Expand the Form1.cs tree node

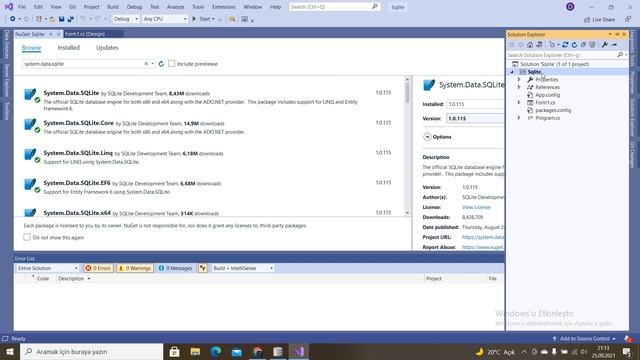(x=519, y=102)
